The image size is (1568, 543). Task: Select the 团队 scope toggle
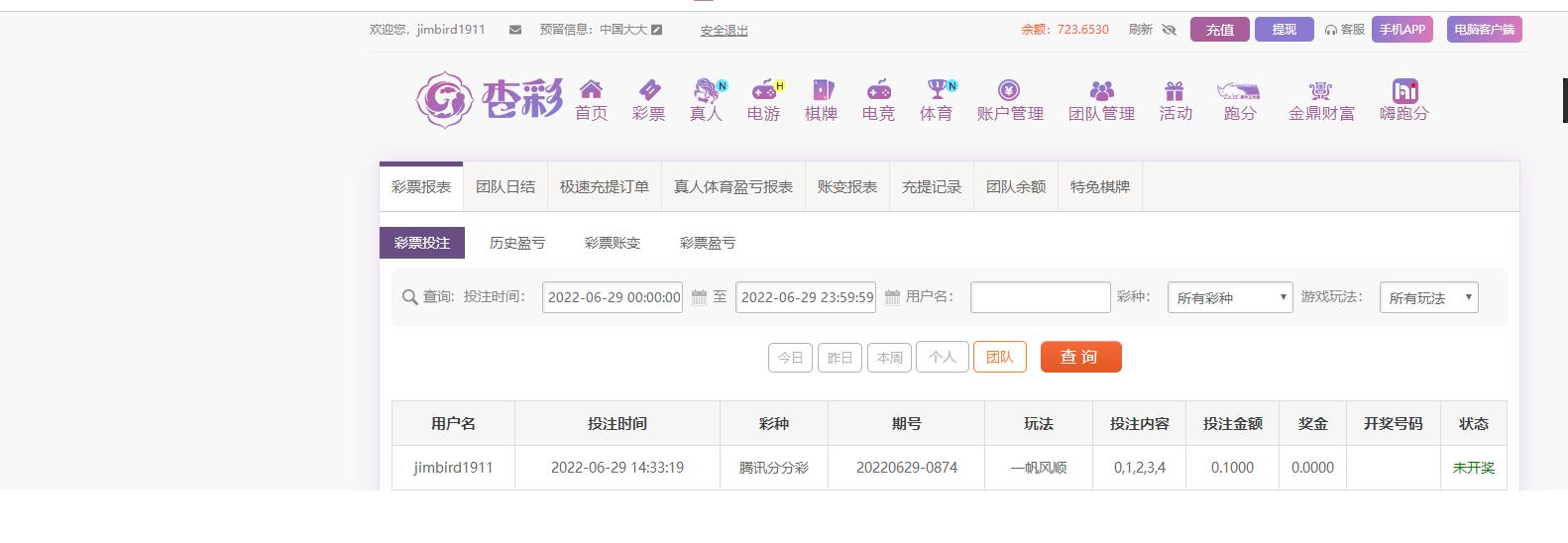1000,357
